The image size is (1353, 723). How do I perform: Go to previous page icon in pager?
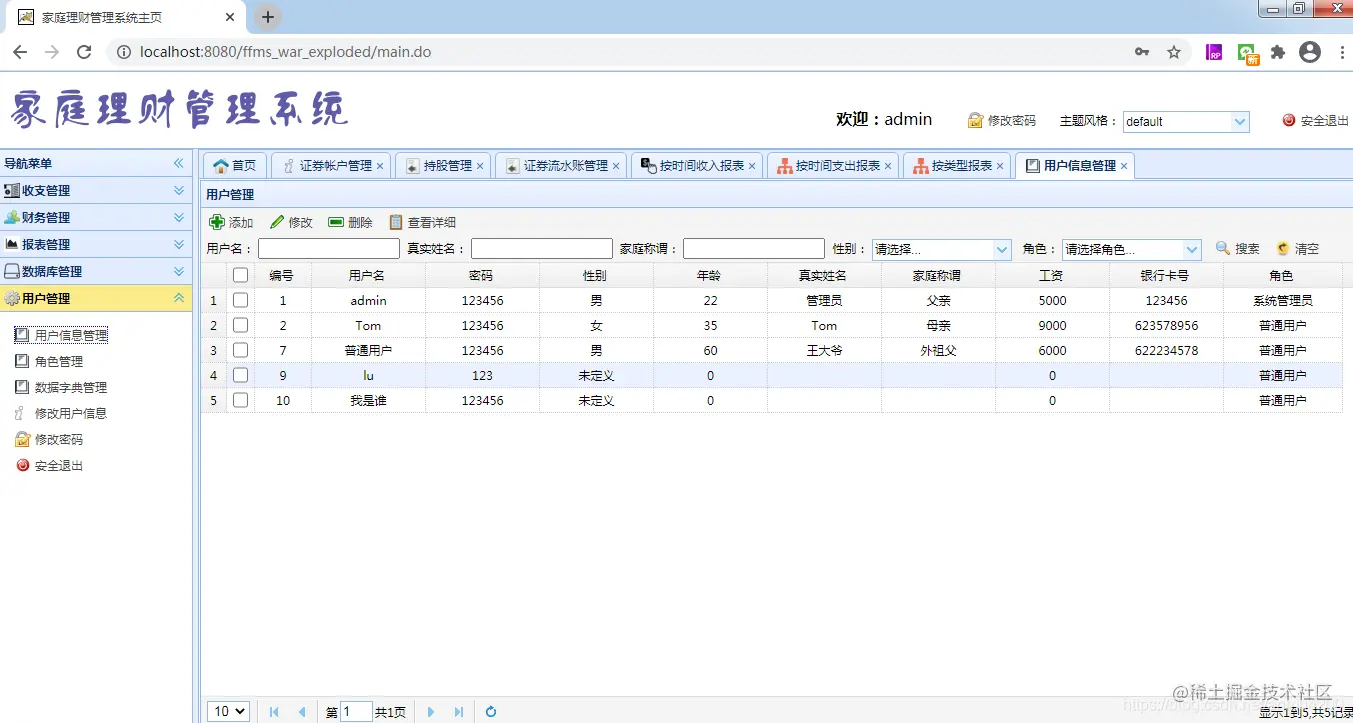click(x=302, y=712)
